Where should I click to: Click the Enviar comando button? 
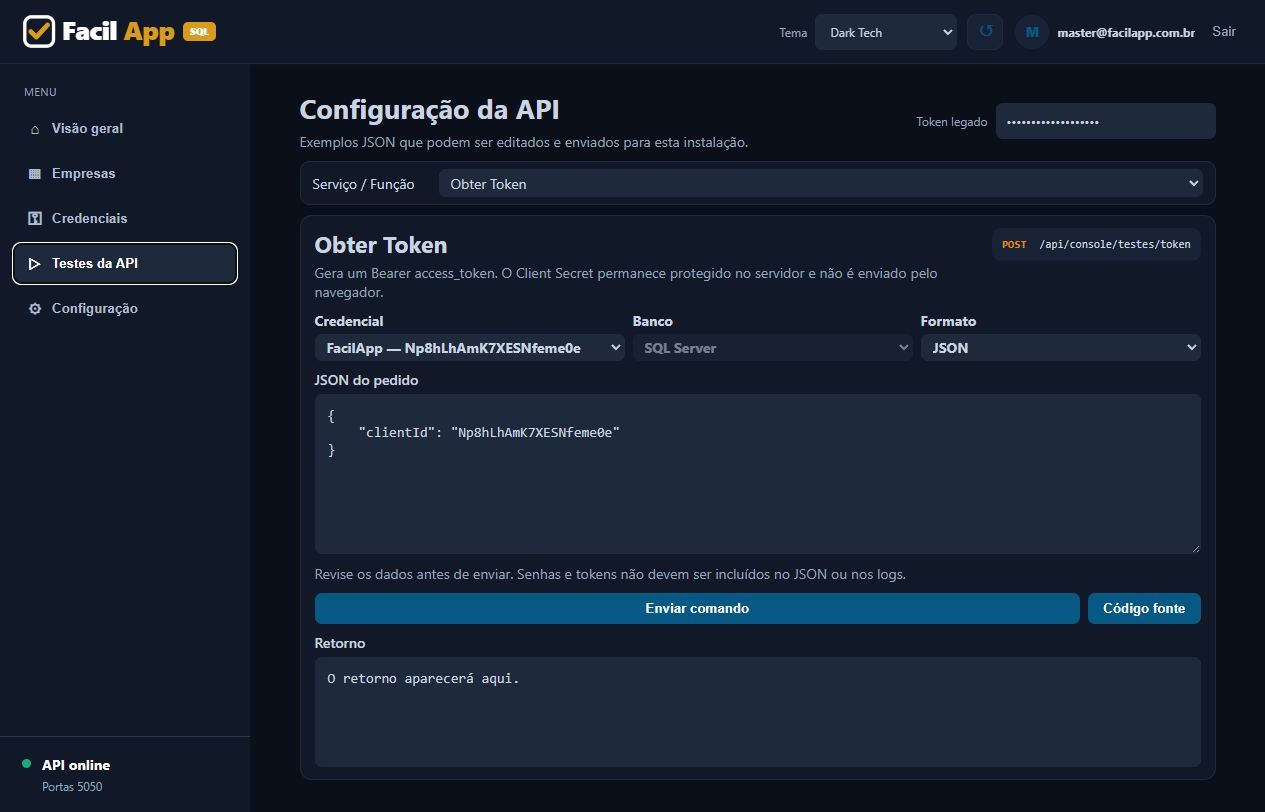pyautogui.click(x=697, y=608)
